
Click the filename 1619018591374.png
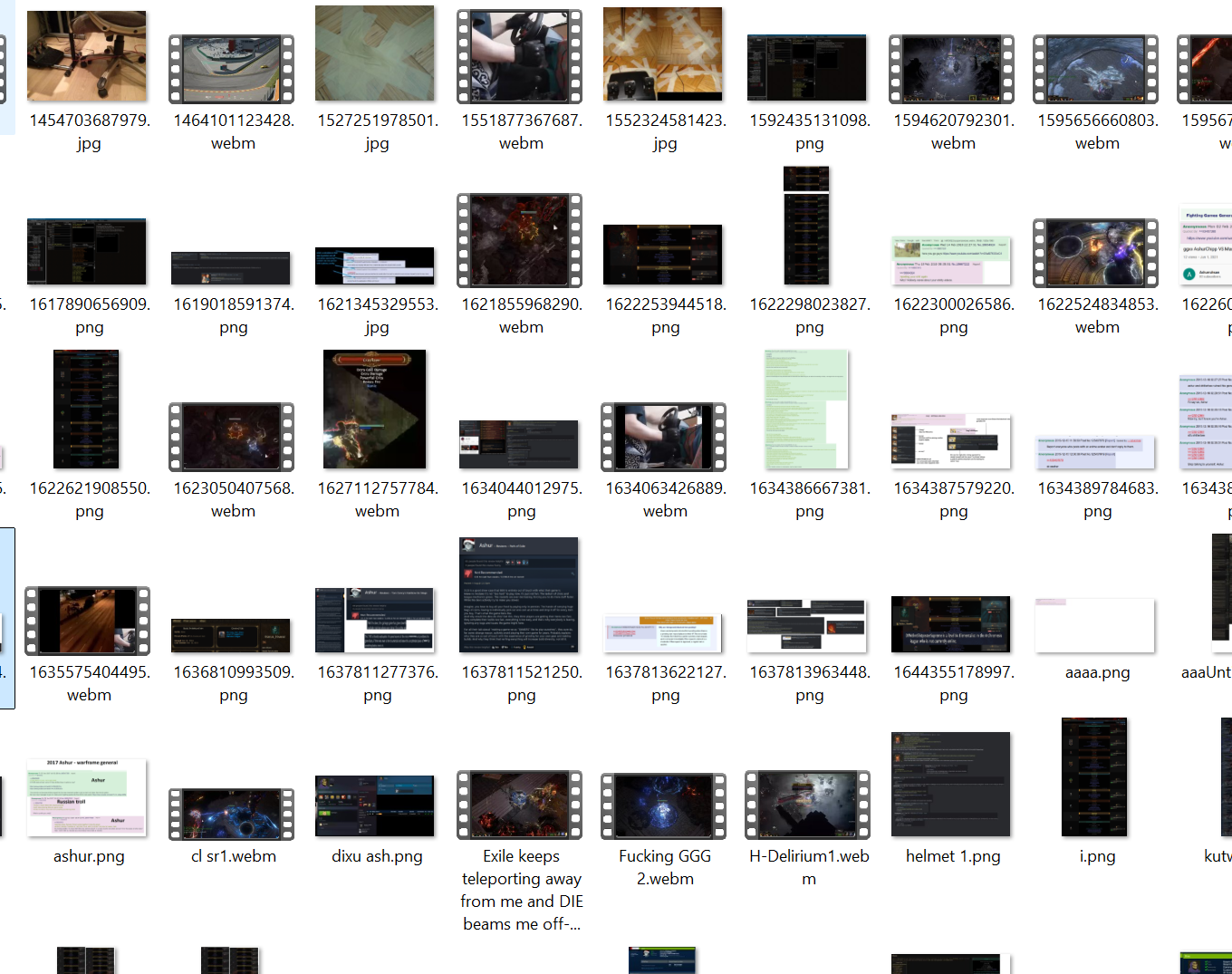pos(233,315)
